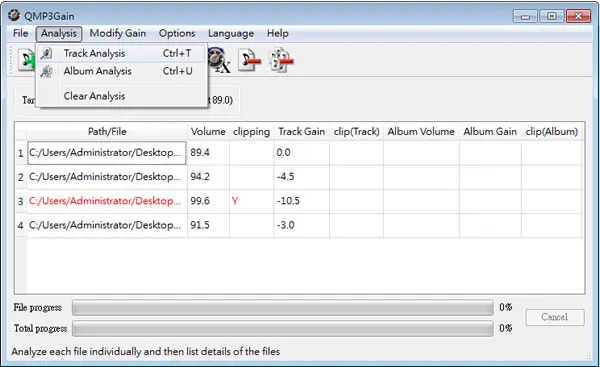Click the clipping column header
Image resolution: width=600 pixels, height=367 pixels.
pos(251,132)
